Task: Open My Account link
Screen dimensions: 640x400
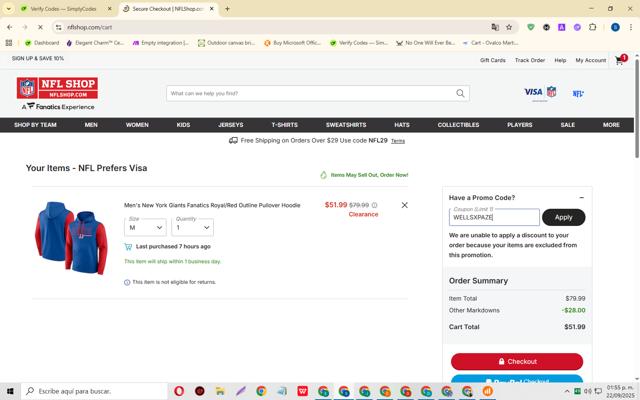Action: [591, 60]
